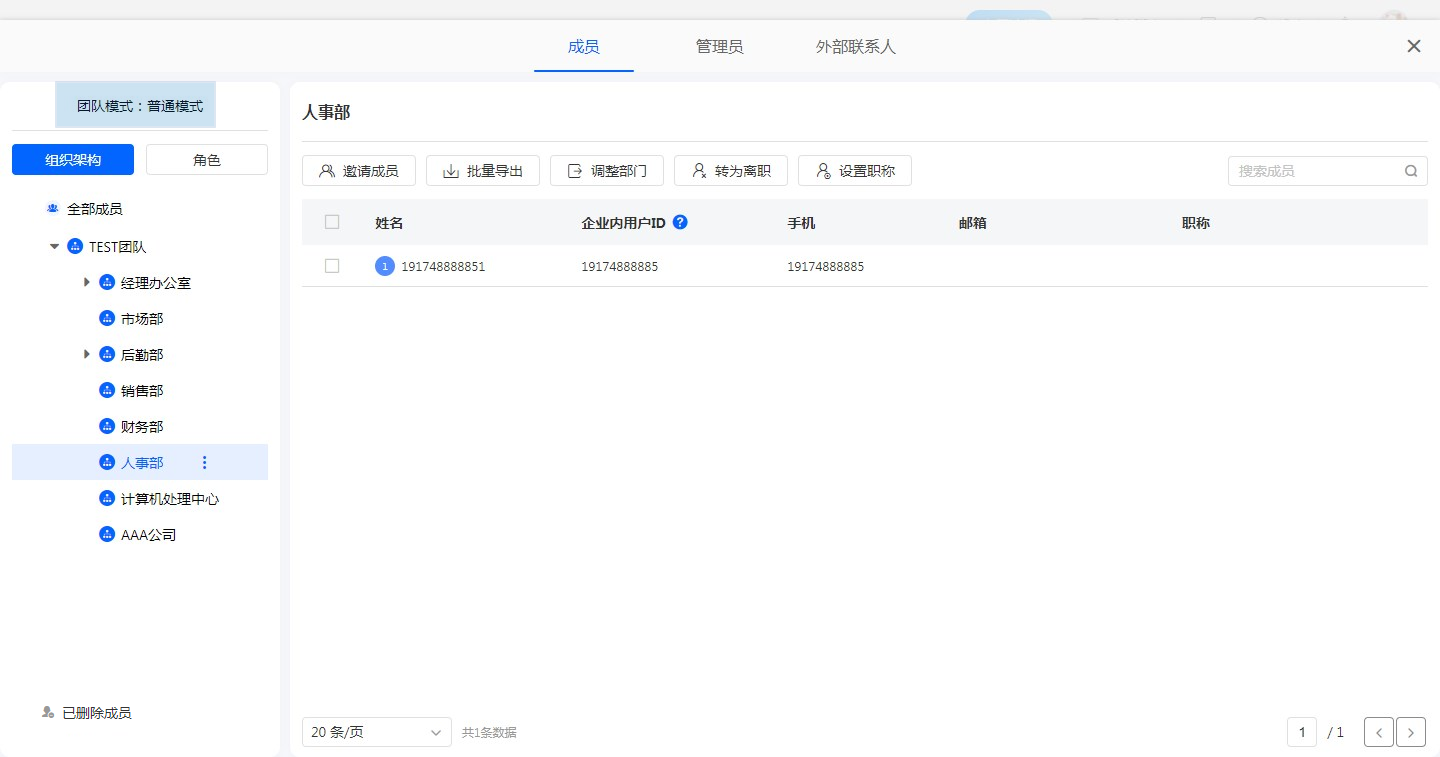Click the 市场部 department icon
1440x757 pixels.
tap(107, 319)
